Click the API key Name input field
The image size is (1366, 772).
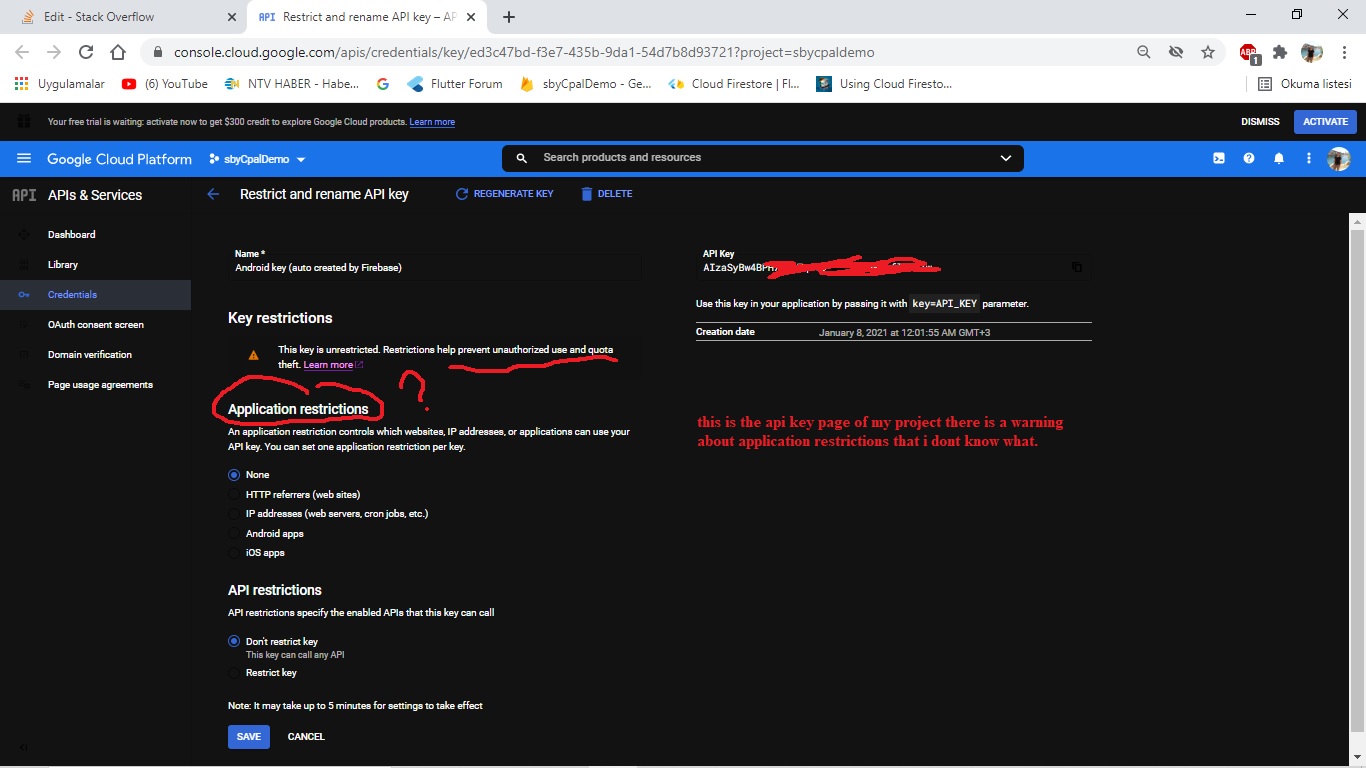434,267
